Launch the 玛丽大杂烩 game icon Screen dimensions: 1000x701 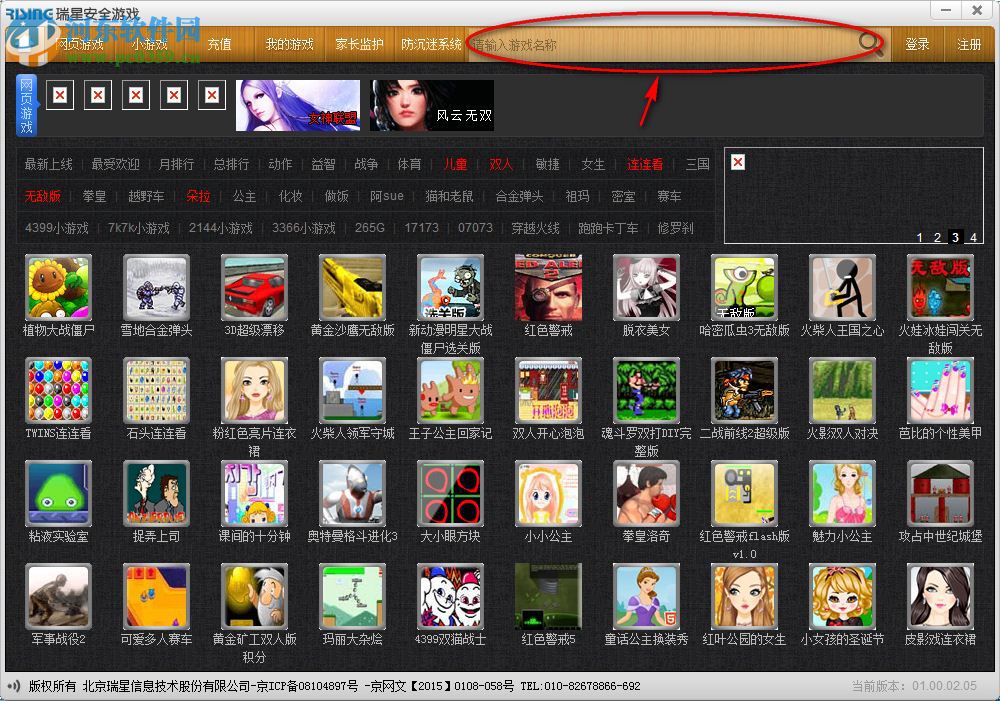[353, 596]
